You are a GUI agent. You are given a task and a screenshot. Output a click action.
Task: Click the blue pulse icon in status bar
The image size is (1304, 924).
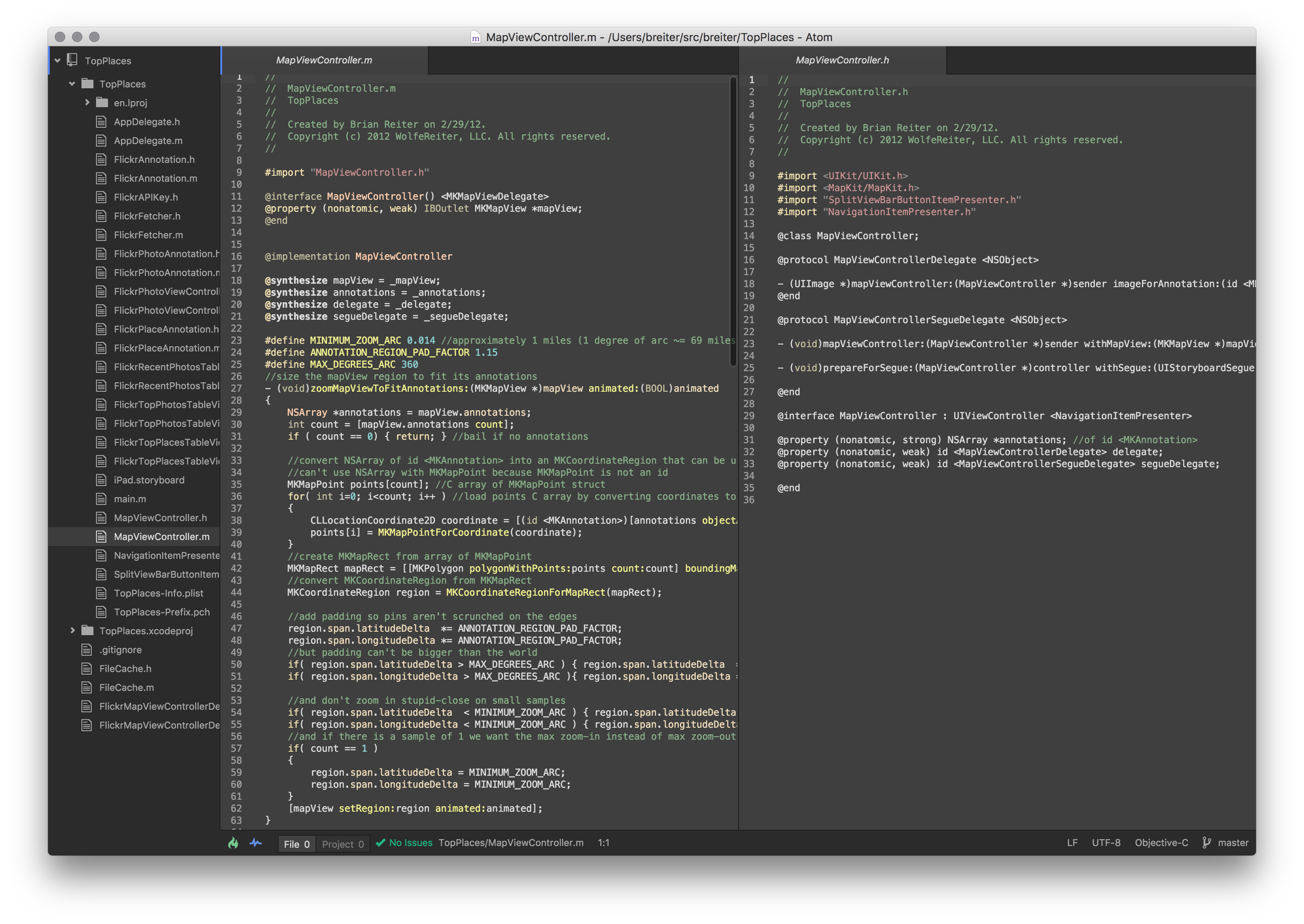(255, 843)
